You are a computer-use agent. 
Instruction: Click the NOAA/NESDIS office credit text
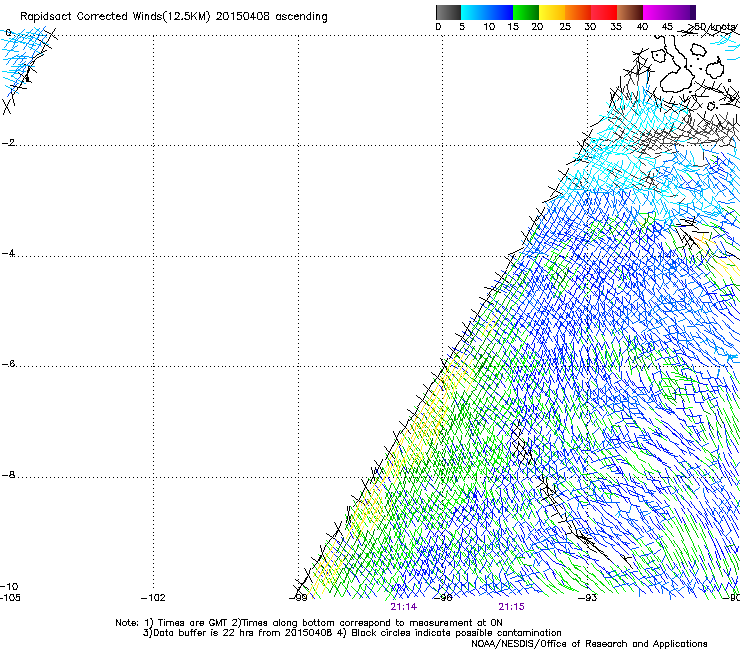[589, 644]
